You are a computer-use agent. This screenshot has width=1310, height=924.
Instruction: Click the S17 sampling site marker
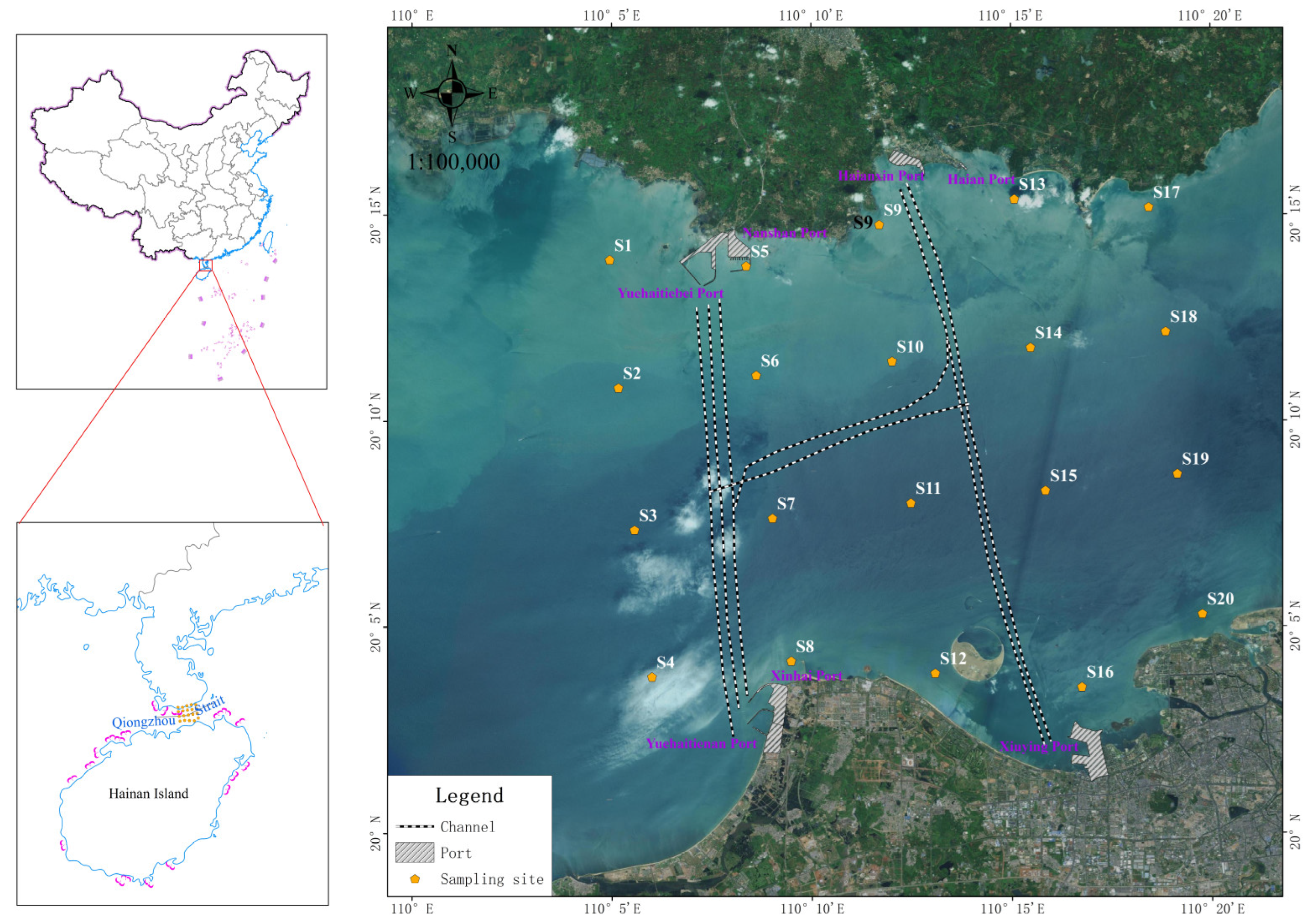coord(1149,207)
